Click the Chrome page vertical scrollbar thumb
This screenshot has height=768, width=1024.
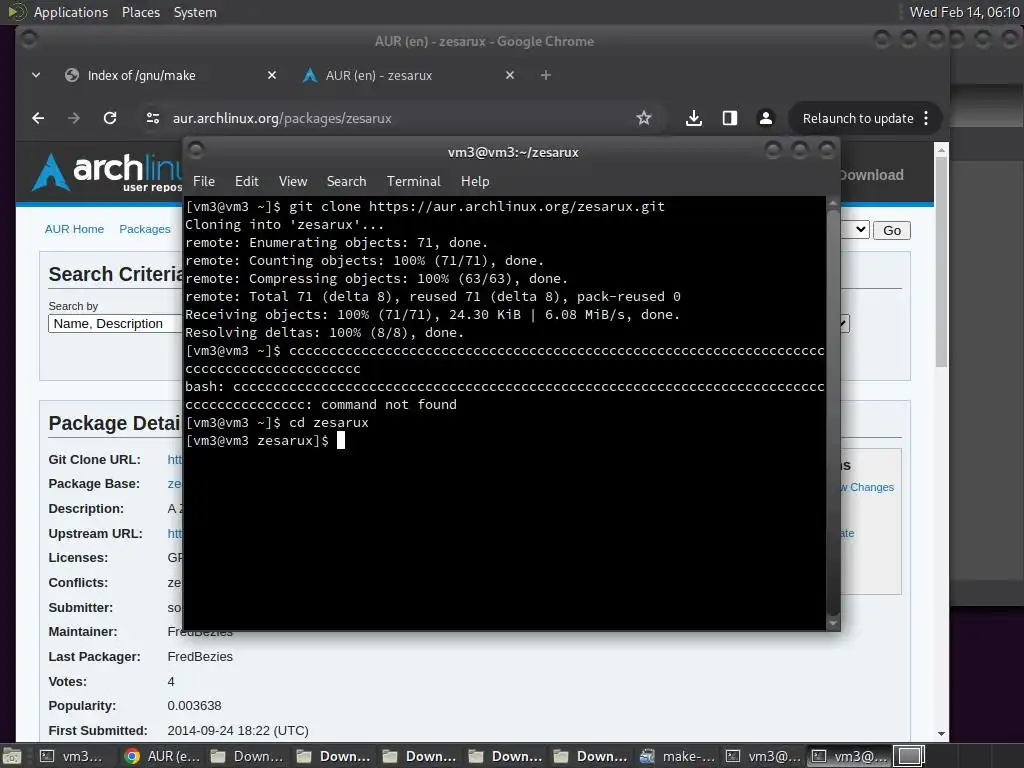[941, 261]
